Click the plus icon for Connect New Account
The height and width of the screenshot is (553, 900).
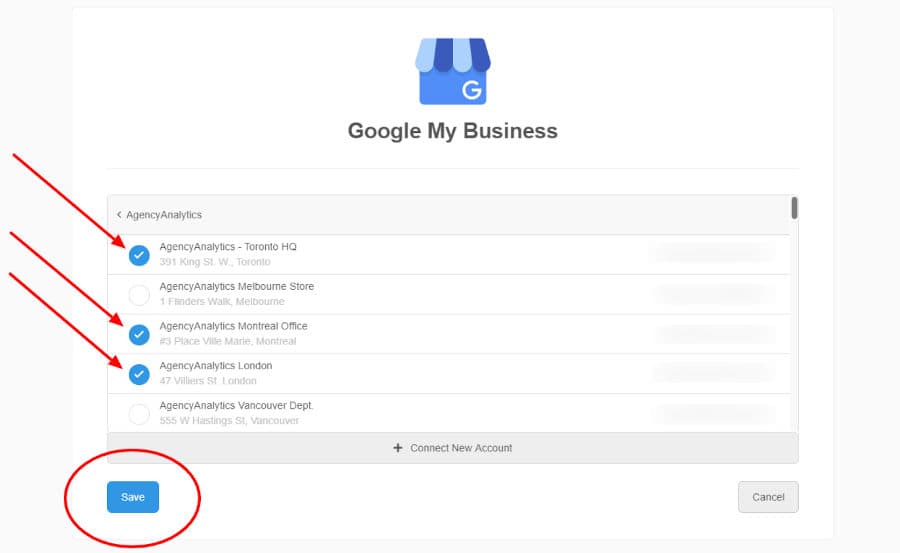(398, 448)
